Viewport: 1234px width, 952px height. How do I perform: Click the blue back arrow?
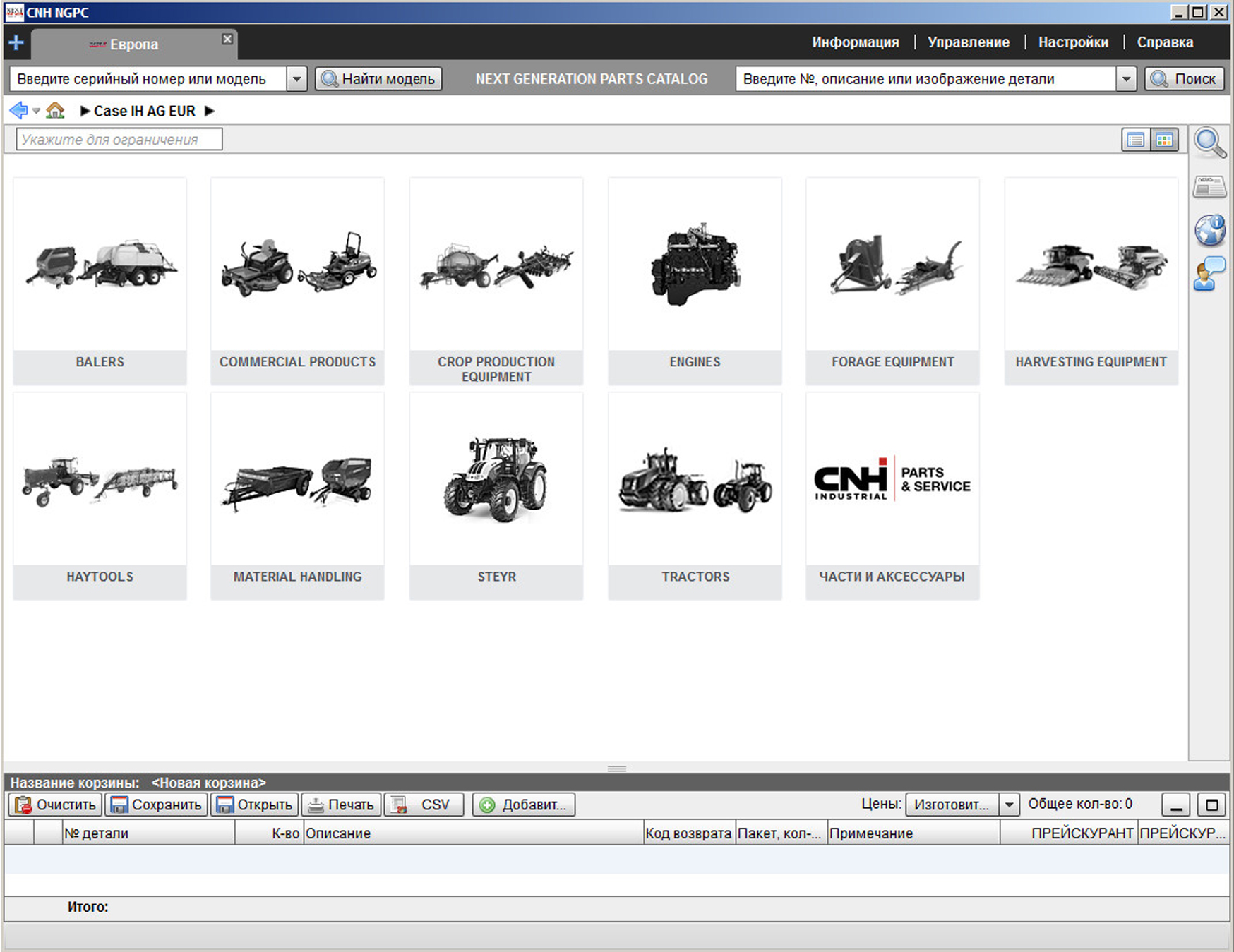tap(19, 111)
